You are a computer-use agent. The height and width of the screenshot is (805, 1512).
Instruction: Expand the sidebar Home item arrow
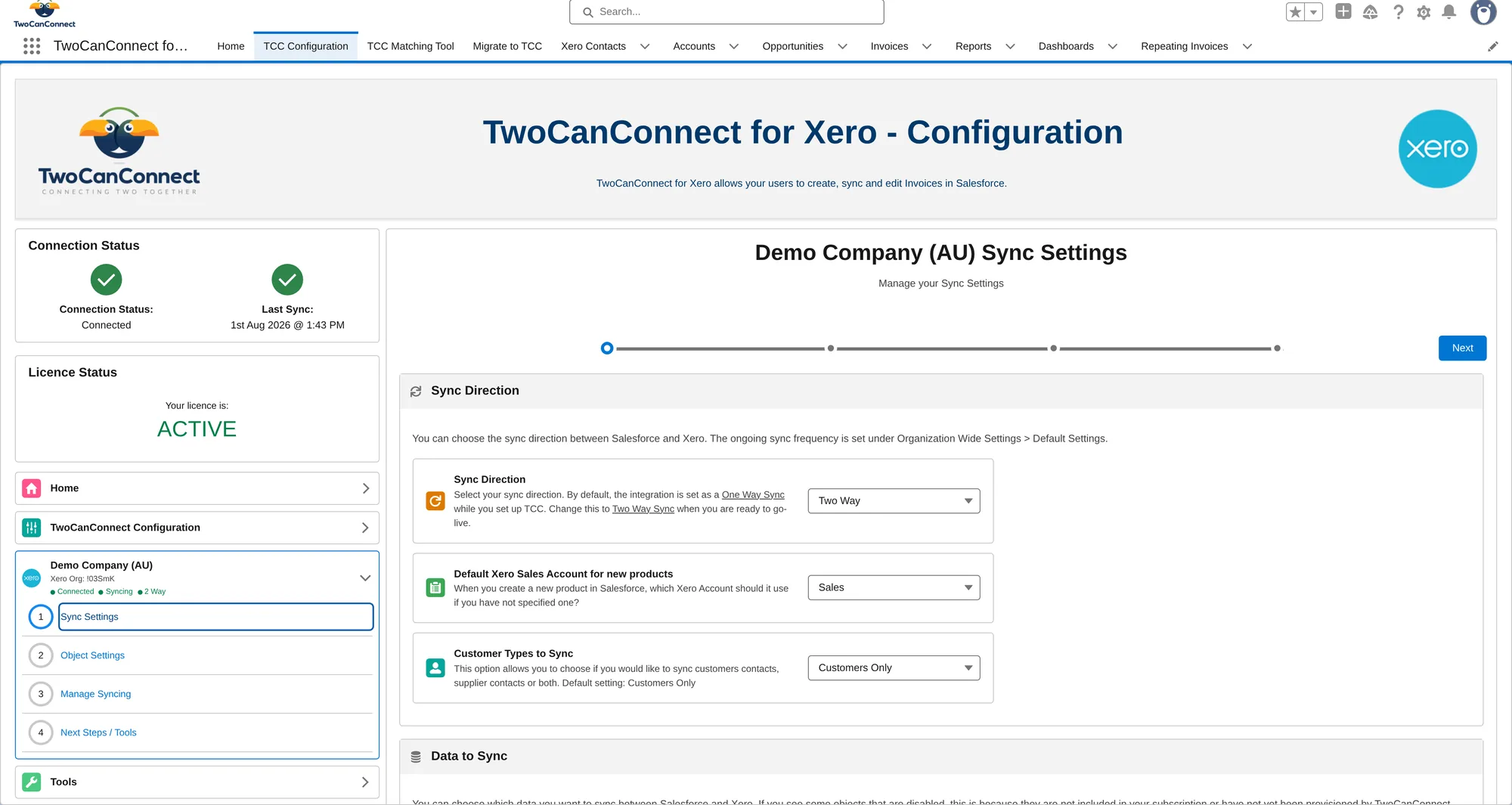point(365,488)
